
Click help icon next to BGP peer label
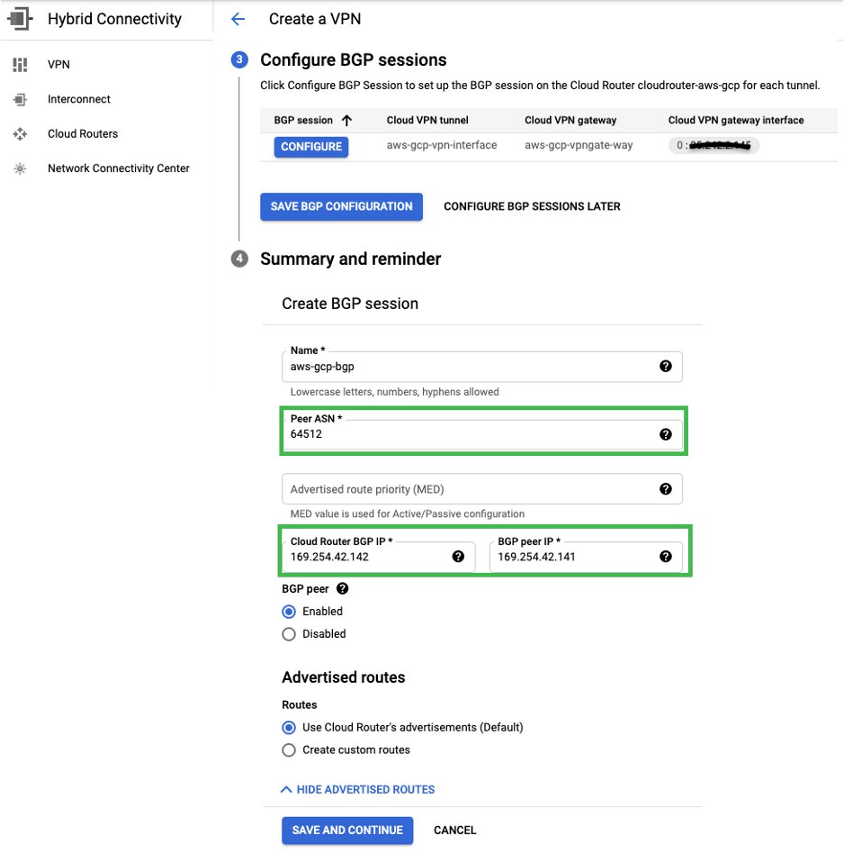[343, 589]
